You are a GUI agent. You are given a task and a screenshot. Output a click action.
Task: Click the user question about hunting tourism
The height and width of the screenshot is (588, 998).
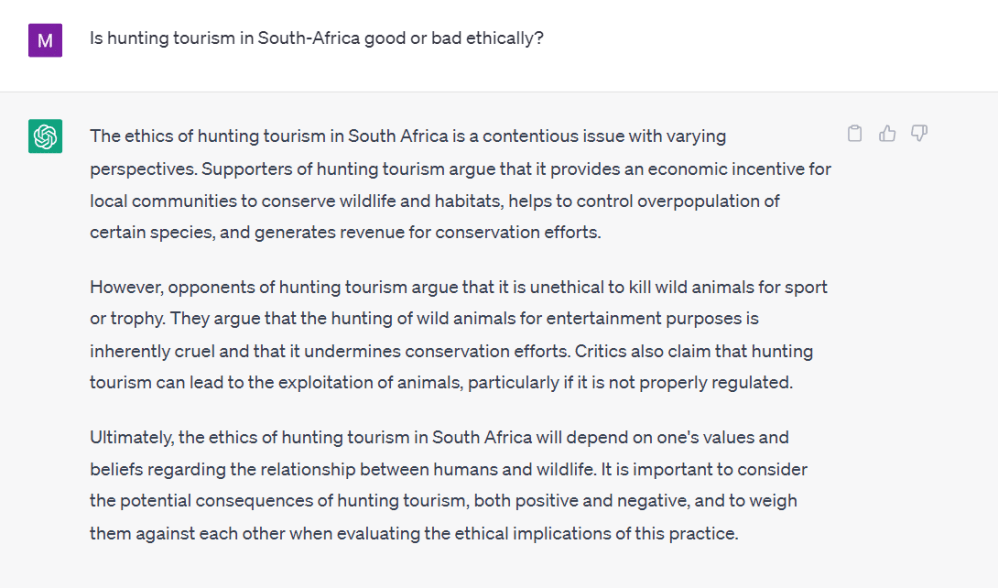click(316, 39)
